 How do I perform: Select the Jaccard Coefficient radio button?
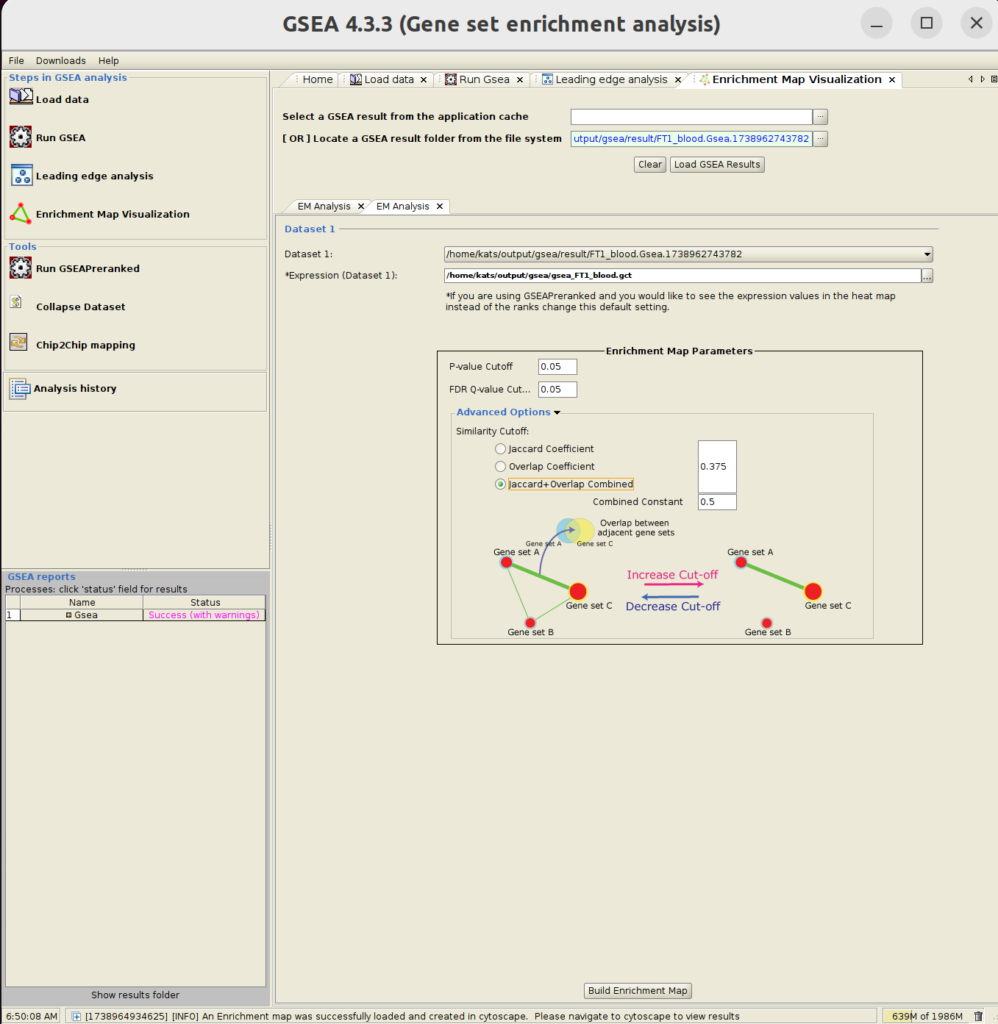pyautogui.click(x=500, y=449)
